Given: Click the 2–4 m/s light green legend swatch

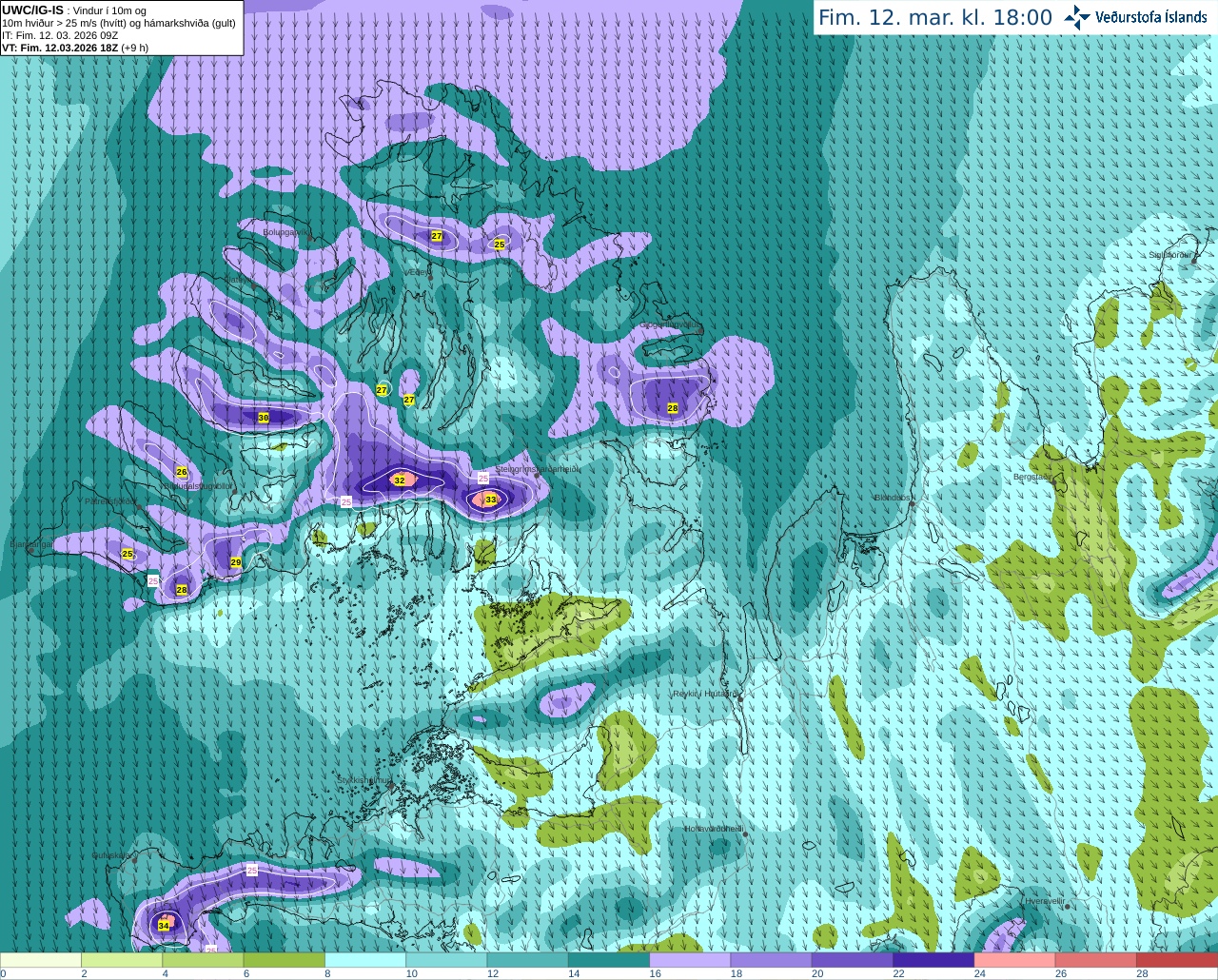Looking at the screenshot, I should (x=122, y=960).
